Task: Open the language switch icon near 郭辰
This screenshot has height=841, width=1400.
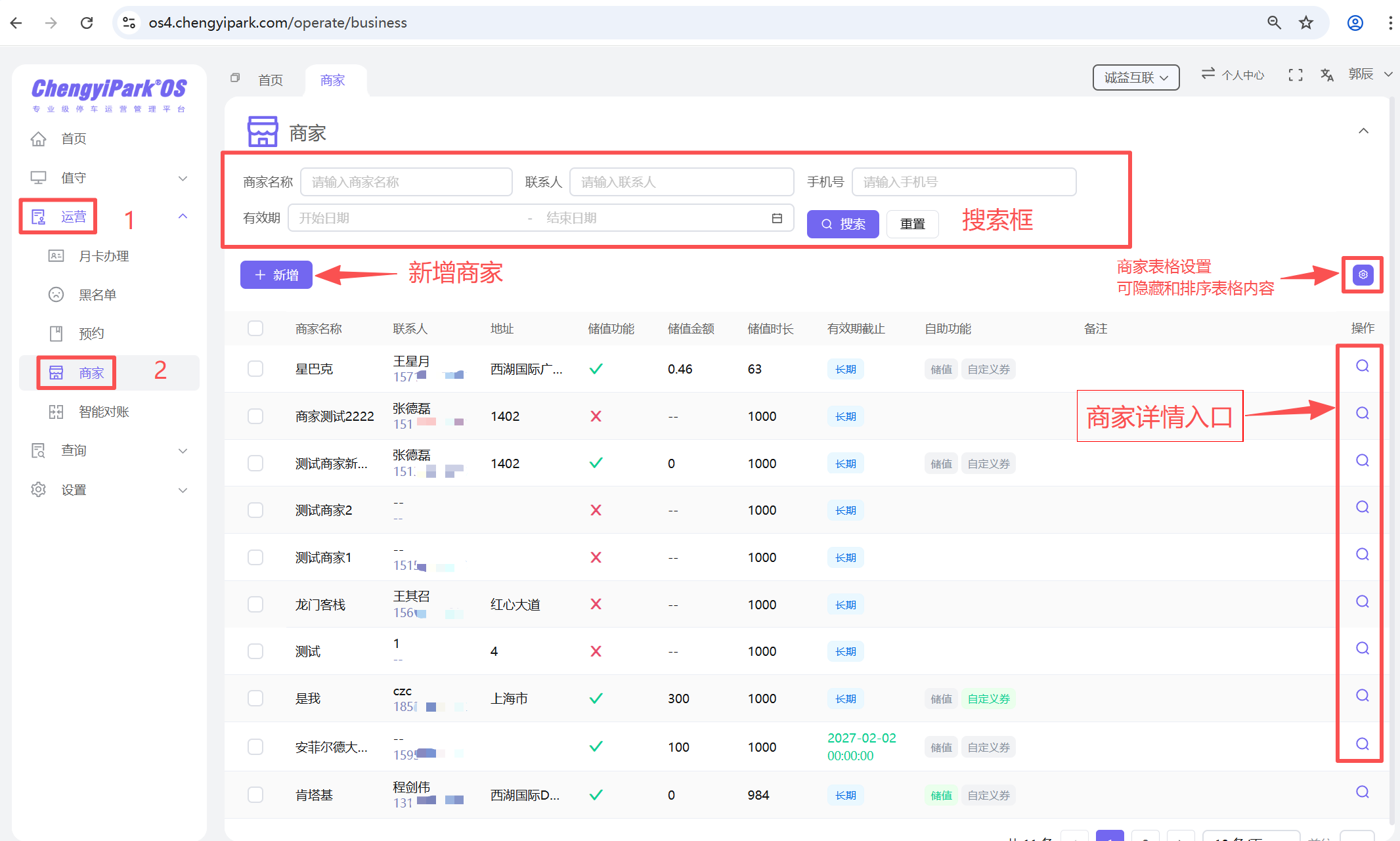Action: (1326, 74)
